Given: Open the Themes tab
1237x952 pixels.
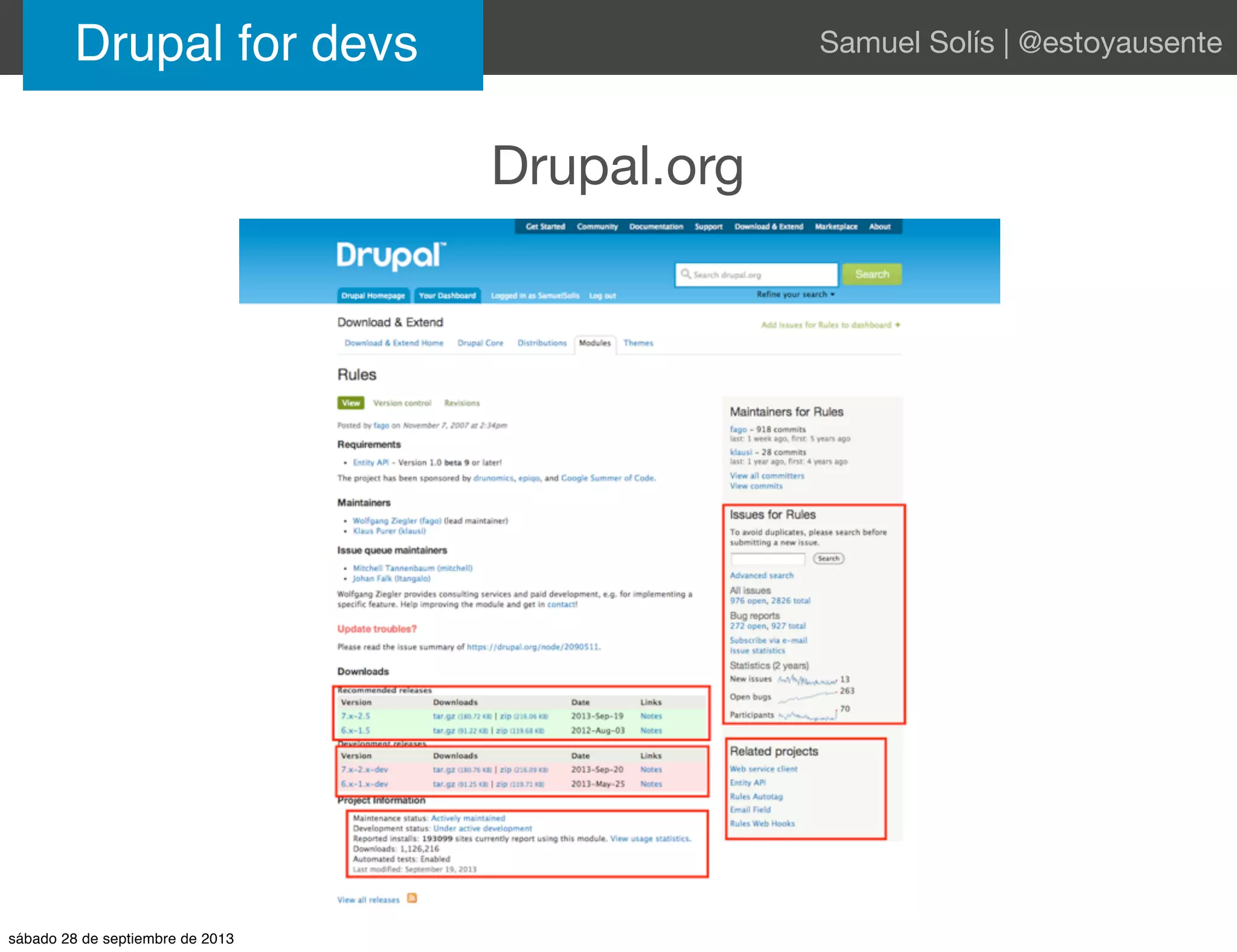Looking at the screenshot, I should pyautogui.click(x=638, y=343).
